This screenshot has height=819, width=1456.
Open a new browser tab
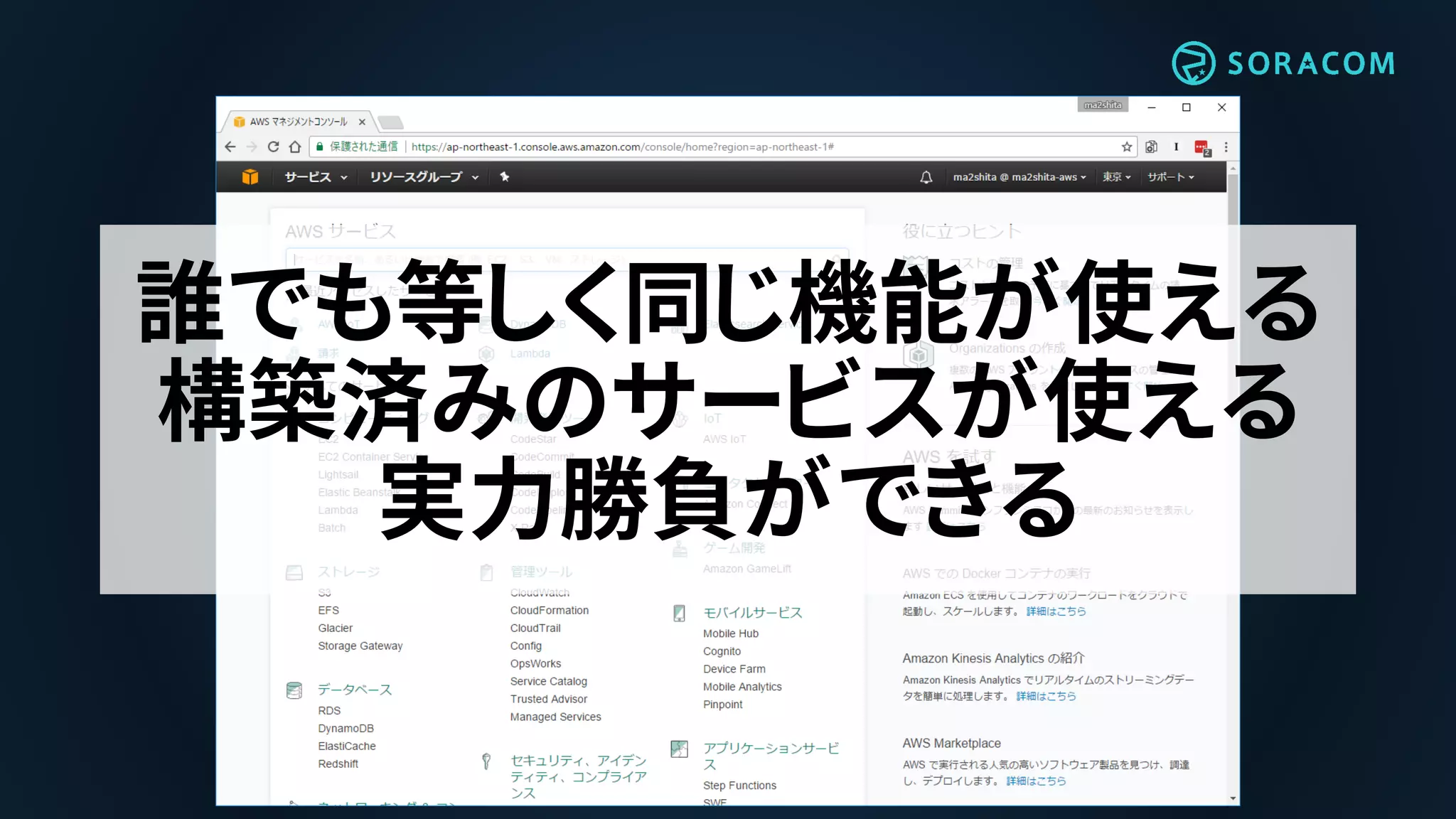(390, 122)
